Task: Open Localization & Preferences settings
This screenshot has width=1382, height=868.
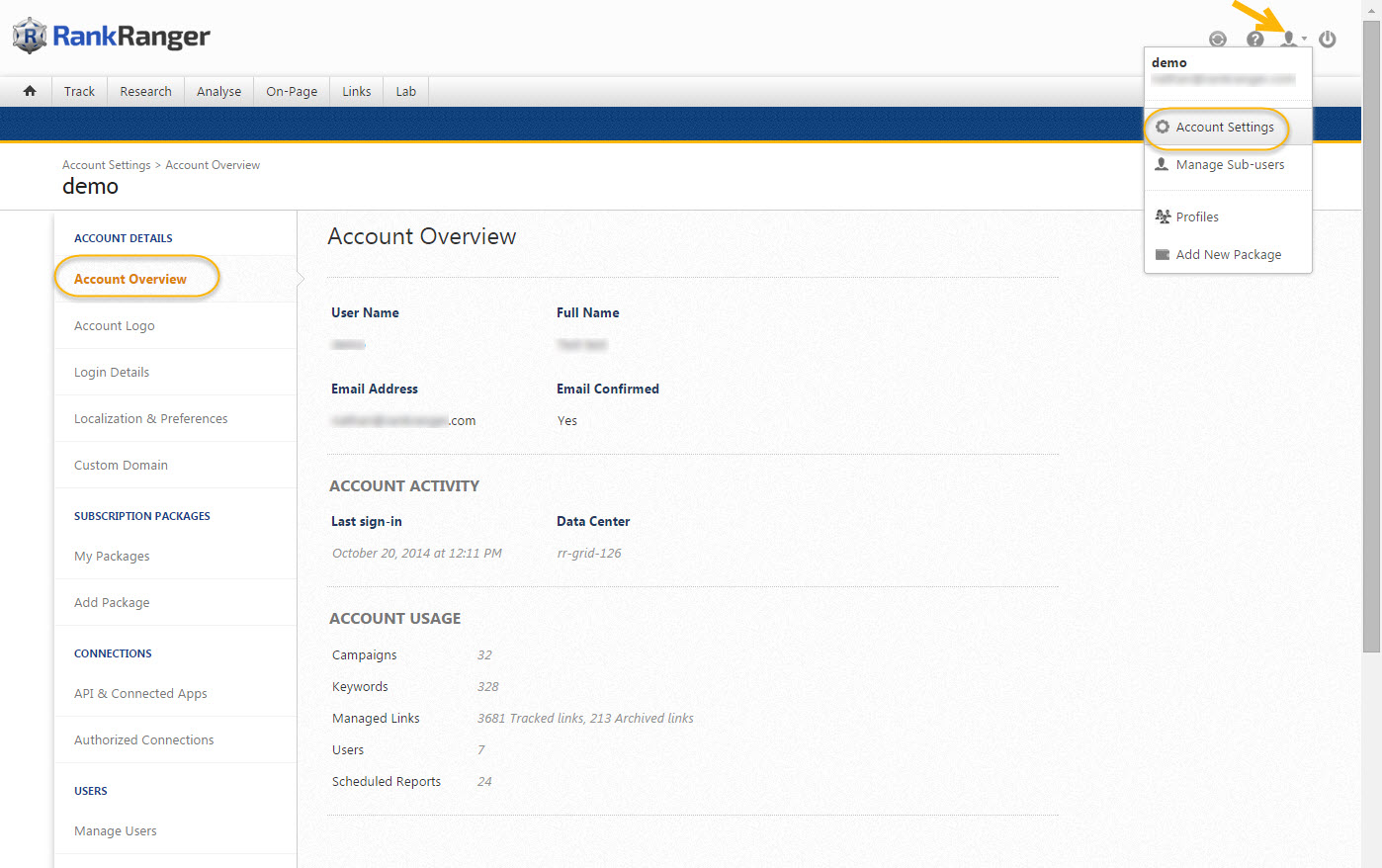Action: point(150,419)
